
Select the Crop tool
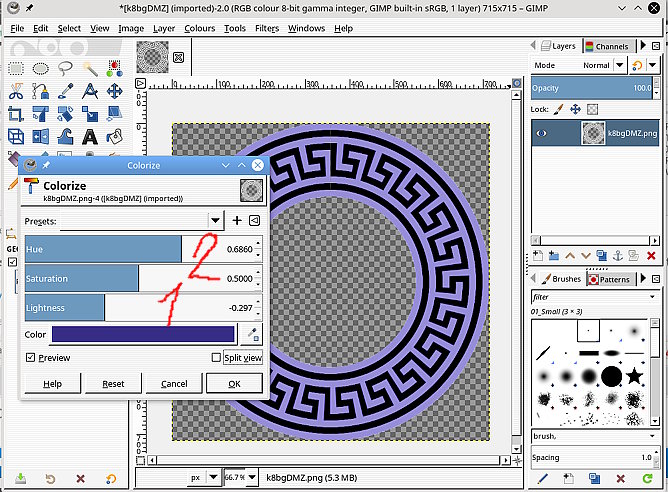tap(16, 114)
